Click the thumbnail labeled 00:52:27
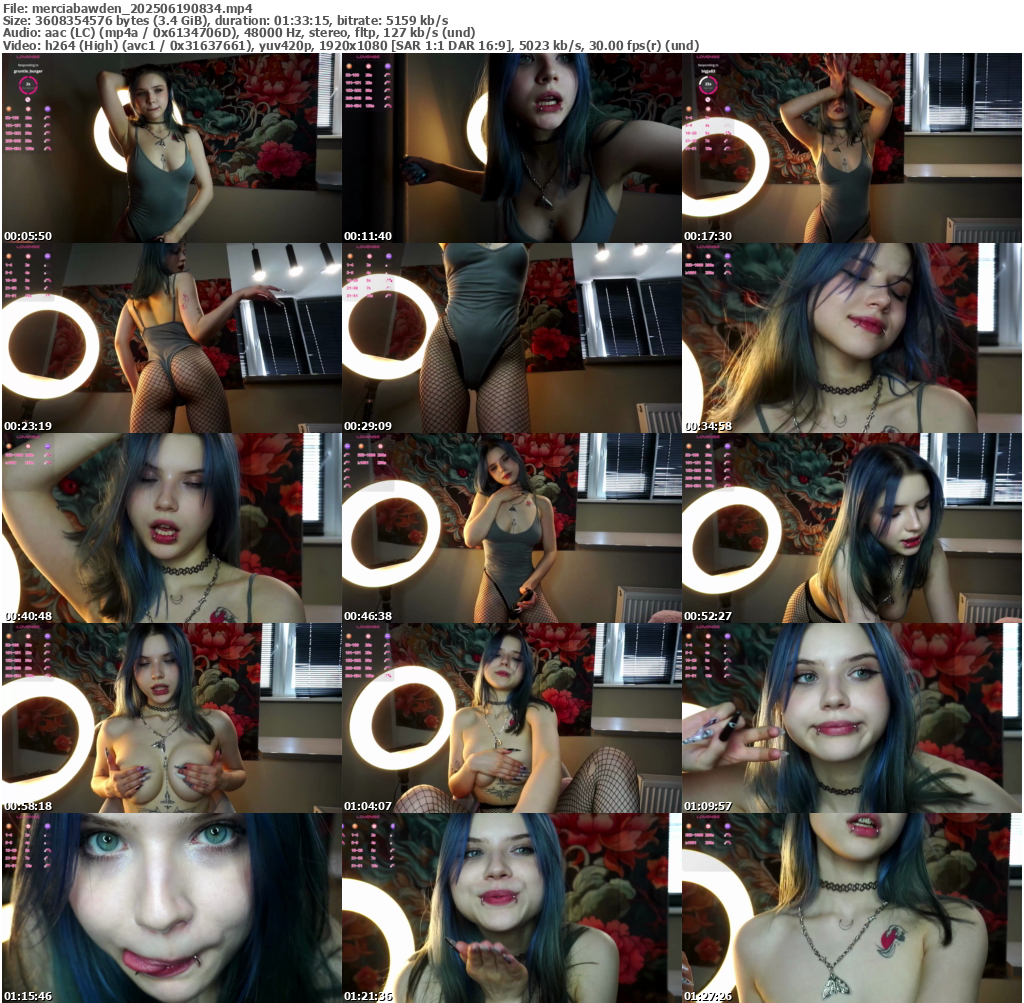The width and height of the screenshot is (1024, 1003). pyautogui.click(x=851, y=527)
